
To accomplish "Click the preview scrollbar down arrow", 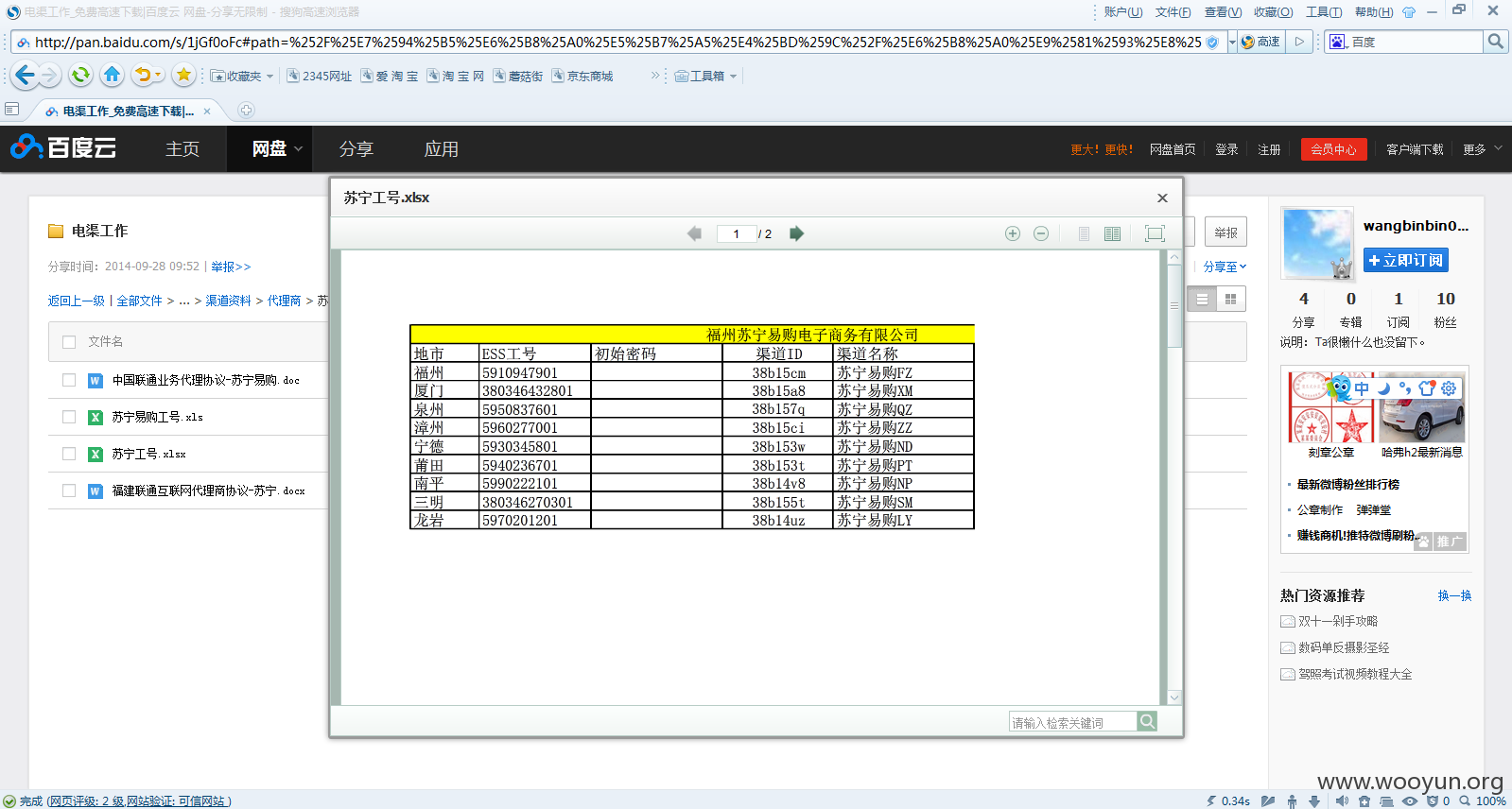I will pyautogui.click(x=1173, y=697).
